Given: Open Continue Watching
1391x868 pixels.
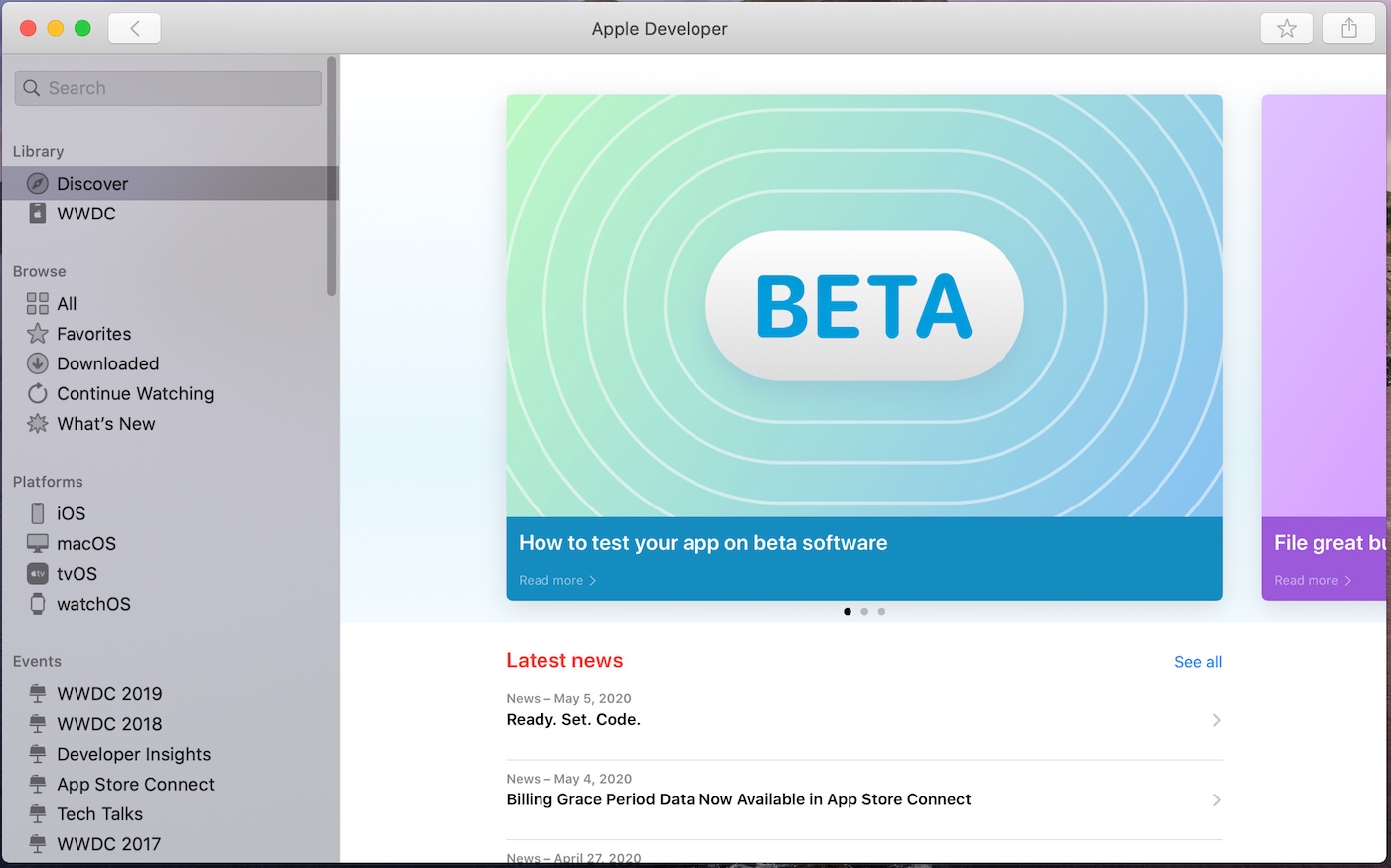Looking at the screenshot, I should pyautogui.click(x=135, y=393).
